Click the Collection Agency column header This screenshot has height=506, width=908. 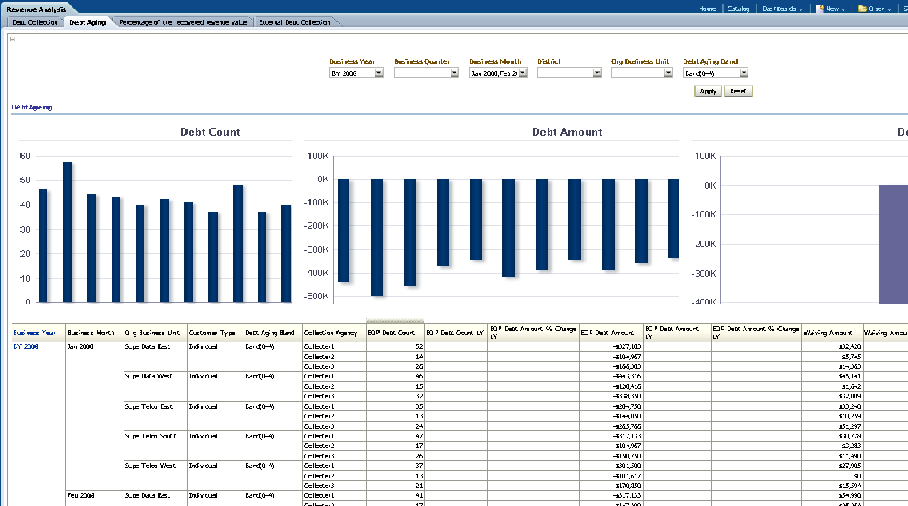point(331,333)
